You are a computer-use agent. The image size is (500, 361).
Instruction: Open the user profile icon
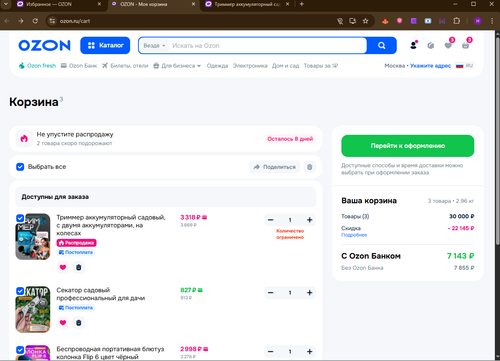(x=413, y=45)
